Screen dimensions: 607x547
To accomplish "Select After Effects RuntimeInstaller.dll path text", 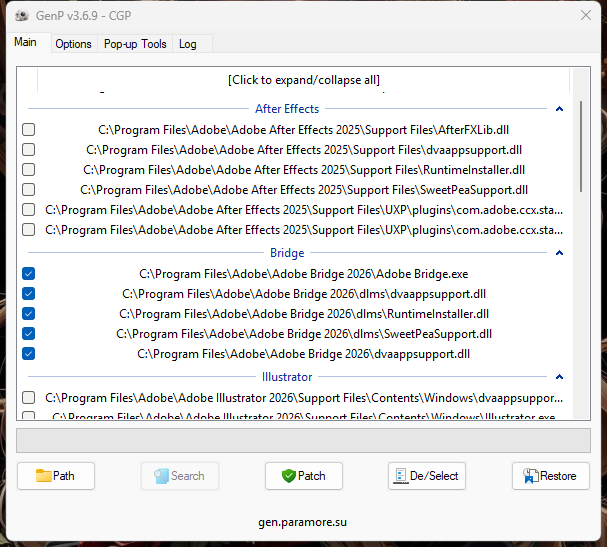I will click(304, 170).
